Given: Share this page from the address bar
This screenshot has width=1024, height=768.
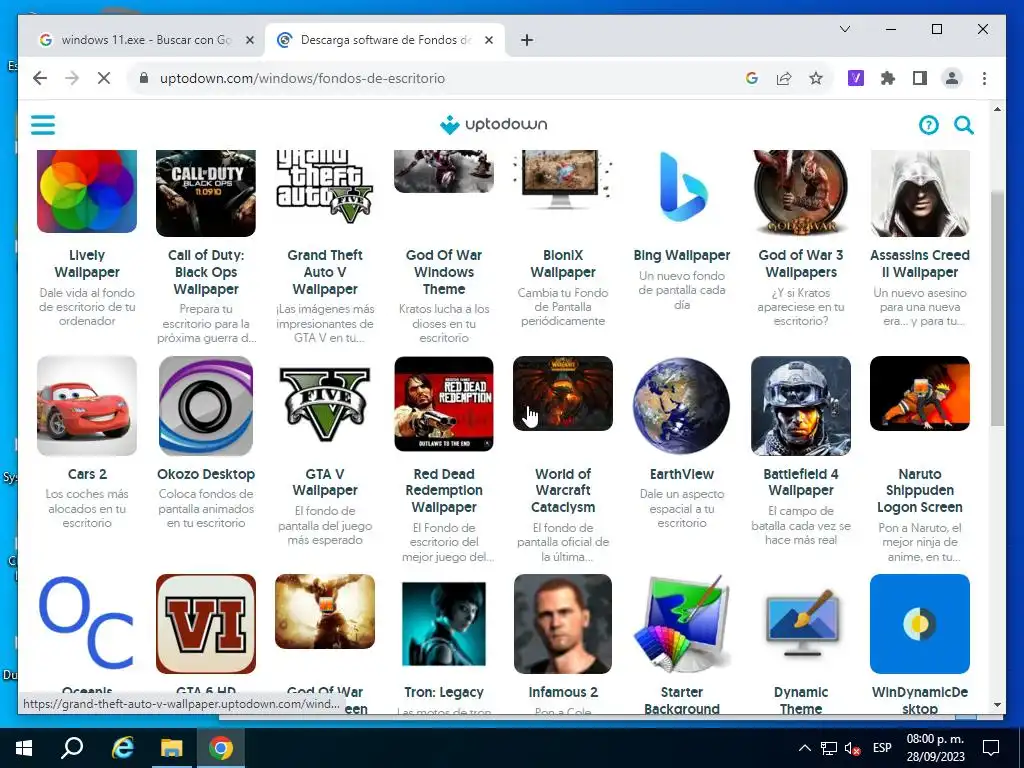Looking at the screenshot, I should point(784,78).
